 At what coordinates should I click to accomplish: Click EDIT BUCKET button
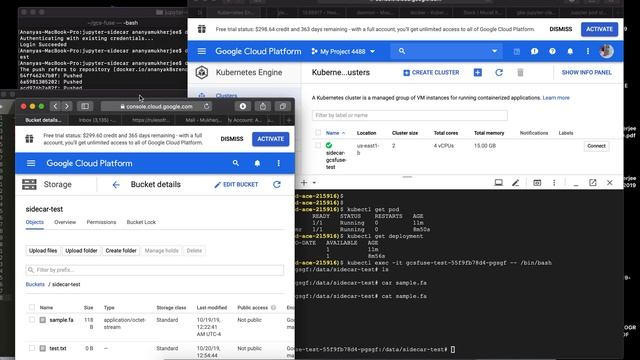pos(236,184)
